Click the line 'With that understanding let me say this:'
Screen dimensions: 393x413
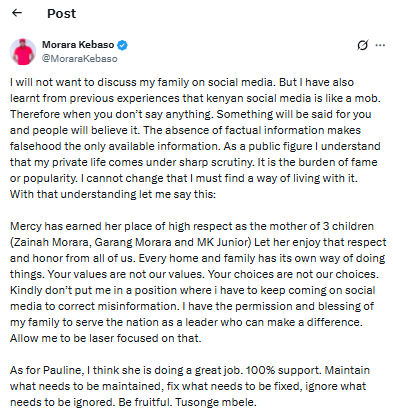click(113, 194)
